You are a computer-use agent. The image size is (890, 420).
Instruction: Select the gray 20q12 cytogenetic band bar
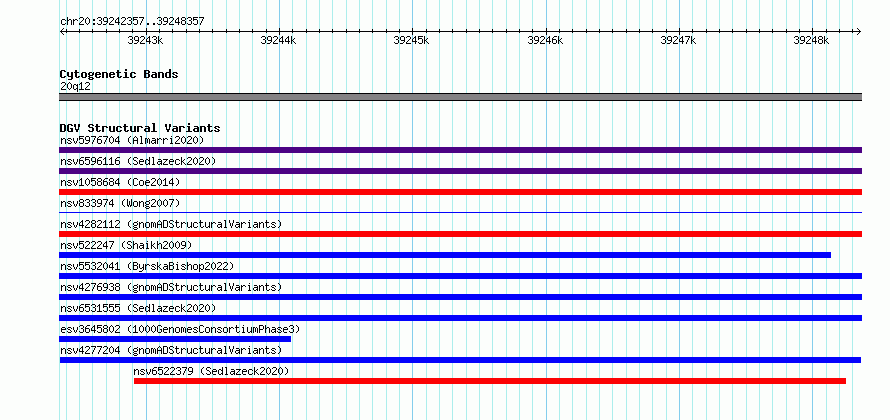pyautogui.click(x=460, y=97)
